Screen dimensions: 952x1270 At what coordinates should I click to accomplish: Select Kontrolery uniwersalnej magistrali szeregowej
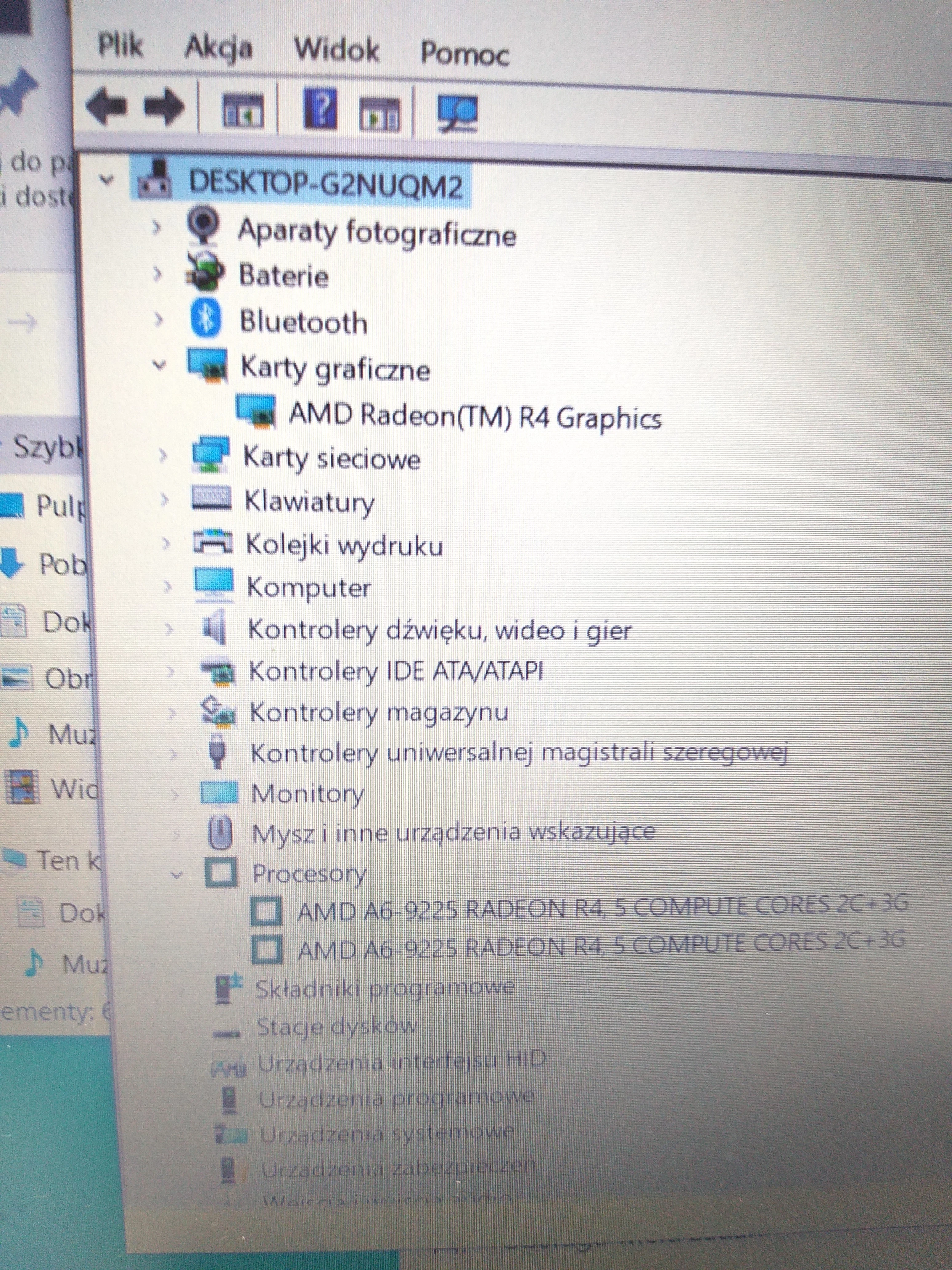(x=521, y=753)
